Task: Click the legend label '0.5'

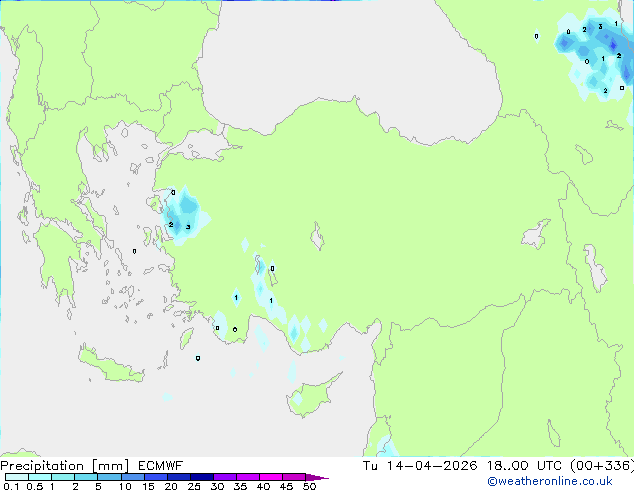Action: click(x=34, y=486)
